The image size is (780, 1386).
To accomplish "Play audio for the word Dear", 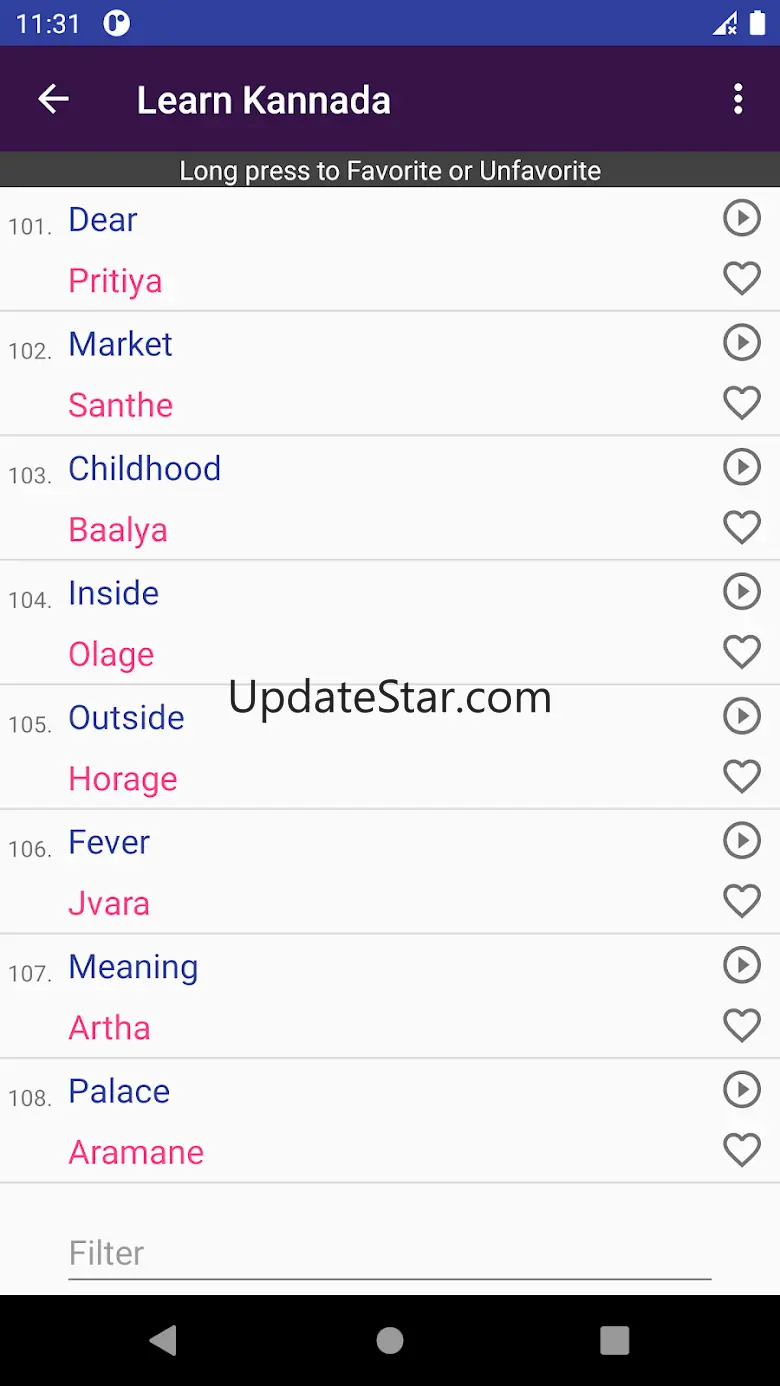I will [742, 218].
